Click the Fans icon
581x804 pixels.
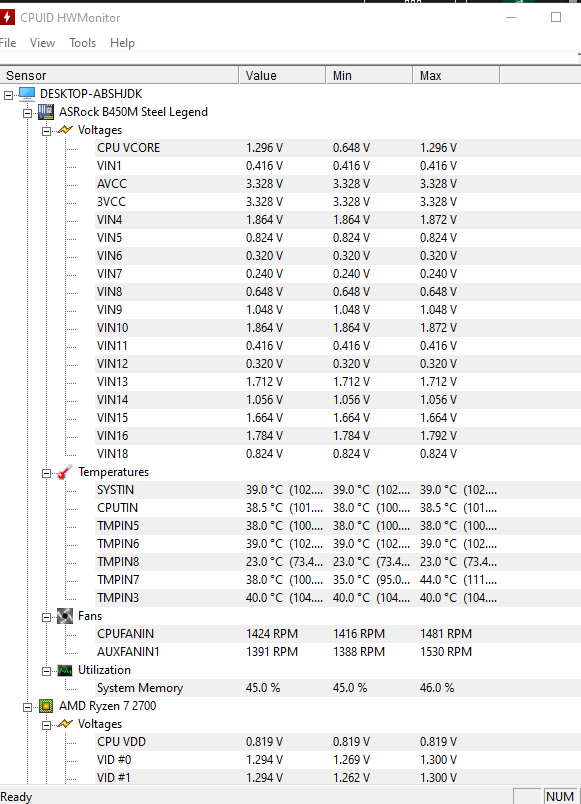point(65,616)
